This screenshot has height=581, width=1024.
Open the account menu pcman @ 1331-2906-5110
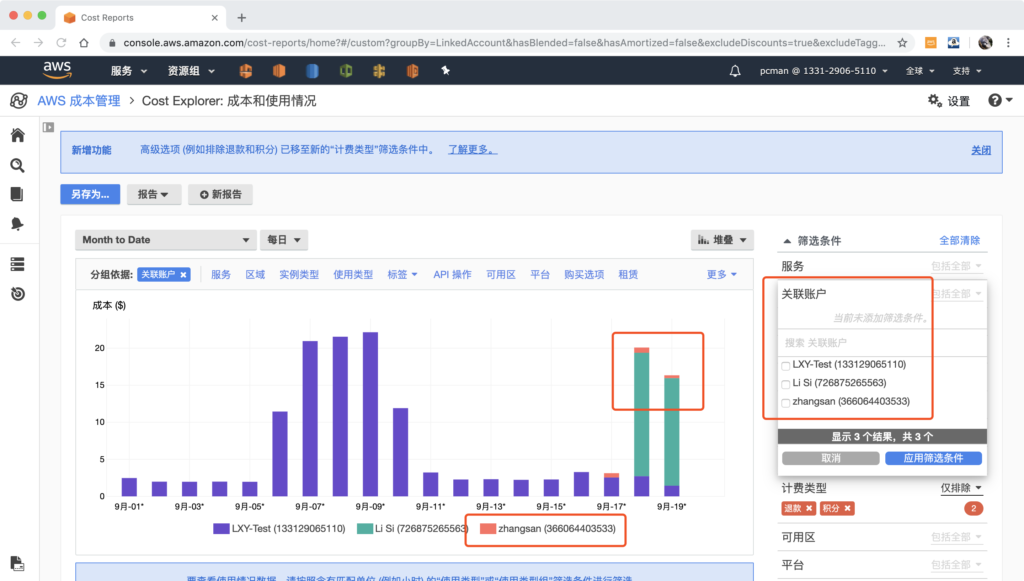pyautogui.click(x=824, y=71)
